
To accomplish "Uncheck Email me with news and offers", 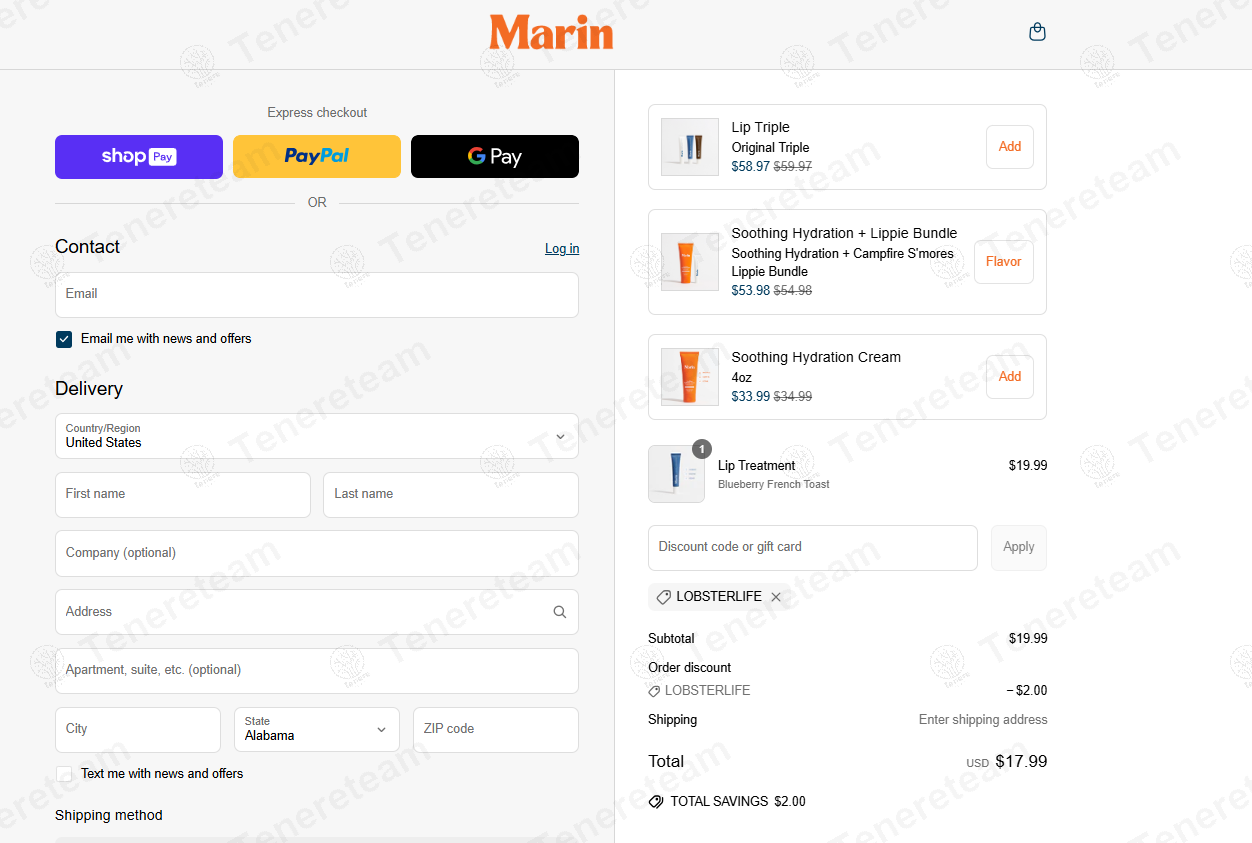I will click(x=64, y=339).
